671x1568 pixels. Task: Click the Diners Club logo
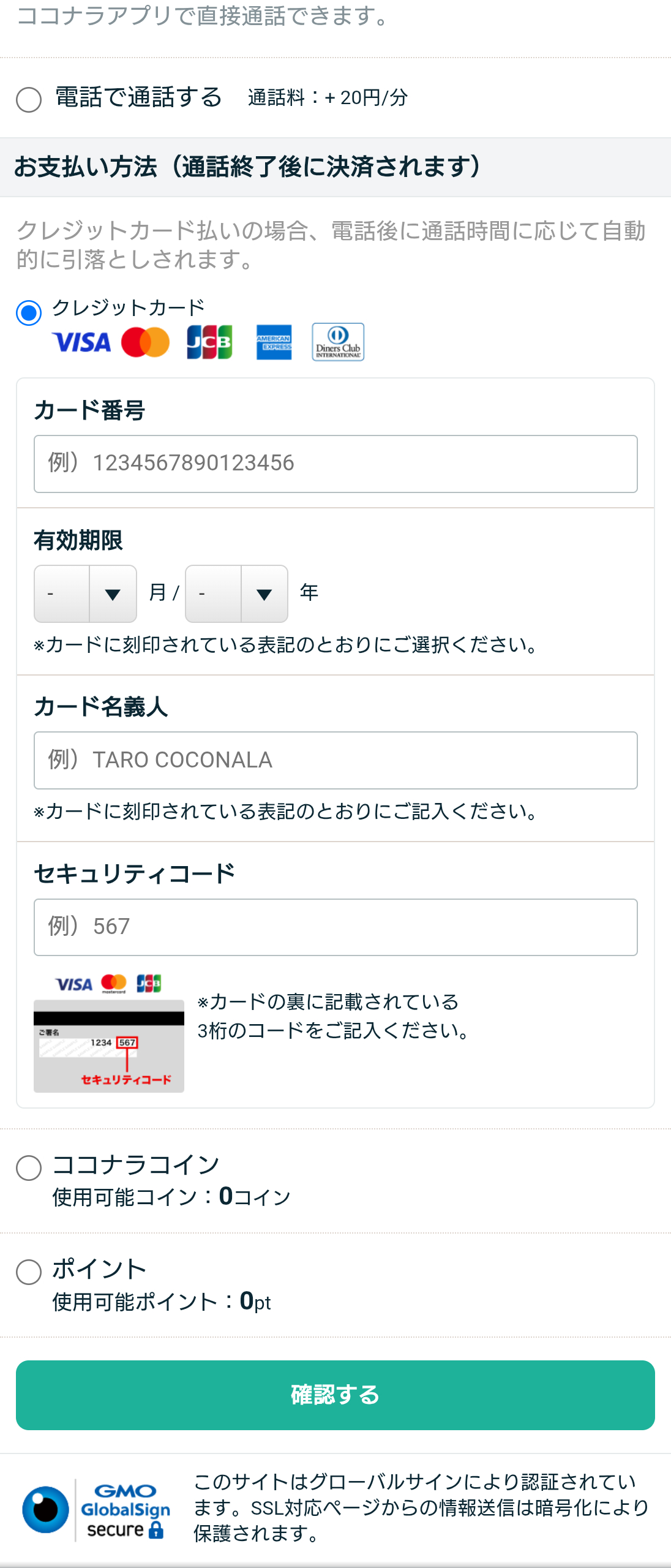(338, 342)
